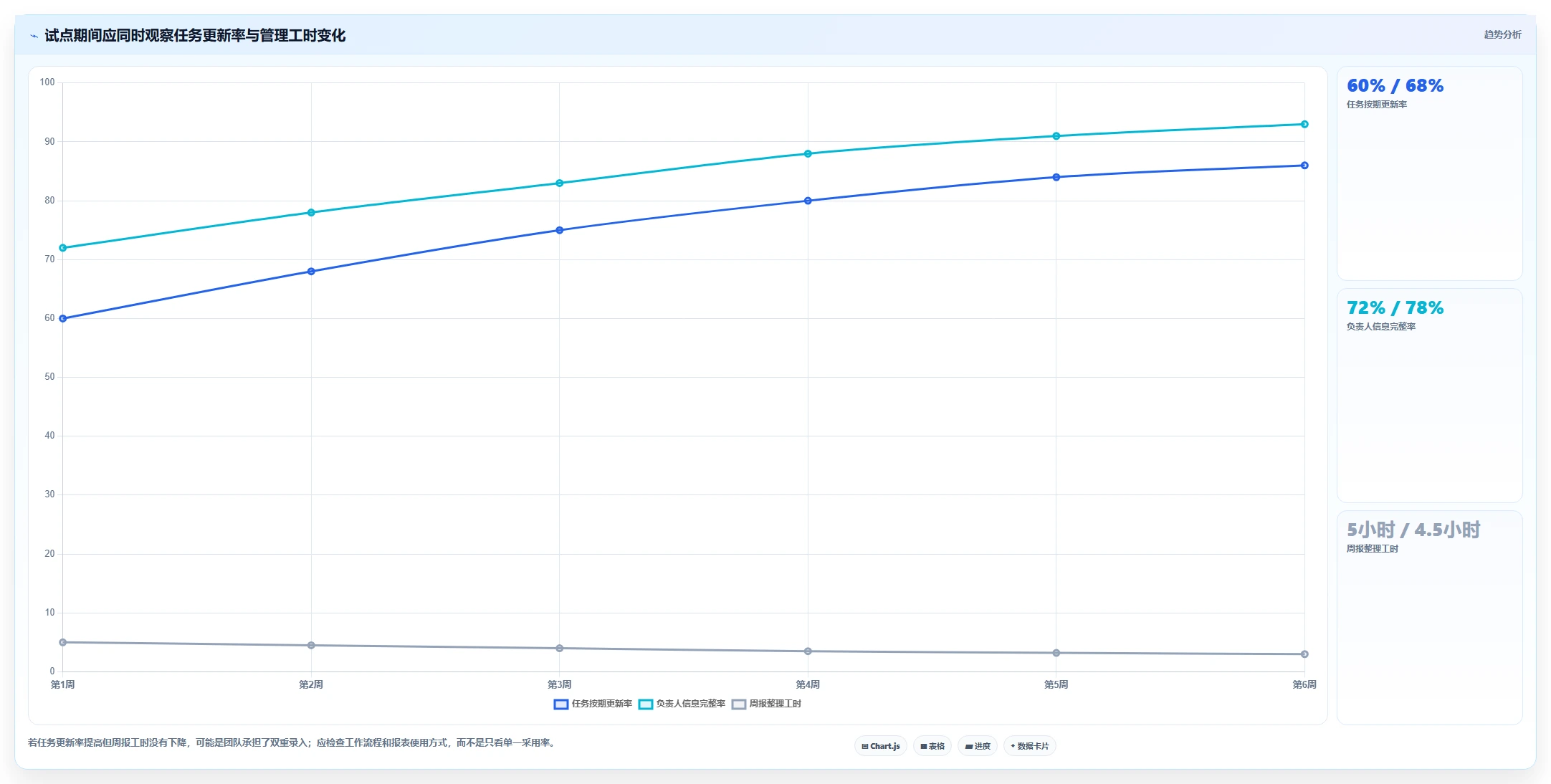Screen dimensions: 1551x784
Task: Click the gray 第3周 work-hours data point
Action: click(x=560, y=648)
